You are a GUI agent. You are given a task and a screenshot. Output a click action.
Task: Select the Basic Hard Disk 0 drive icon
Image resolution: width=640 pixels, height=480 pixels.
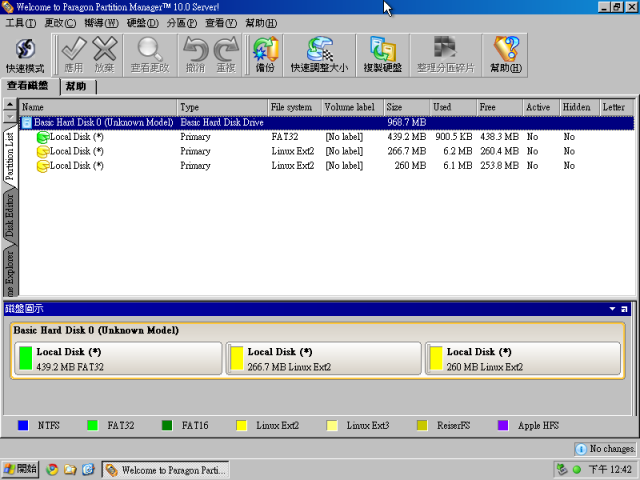click(x=26, y=122)
